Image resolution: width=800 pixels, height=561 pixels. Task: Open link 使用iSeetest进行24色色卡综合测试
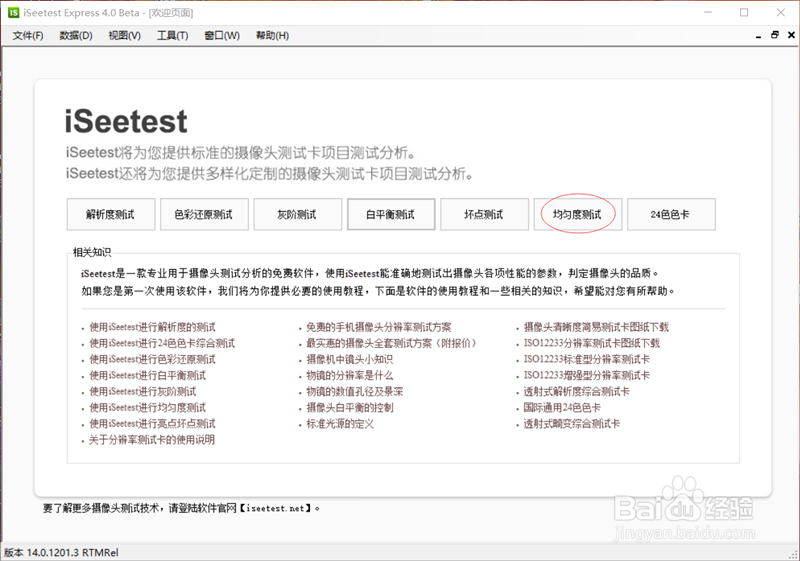point(162,343)
